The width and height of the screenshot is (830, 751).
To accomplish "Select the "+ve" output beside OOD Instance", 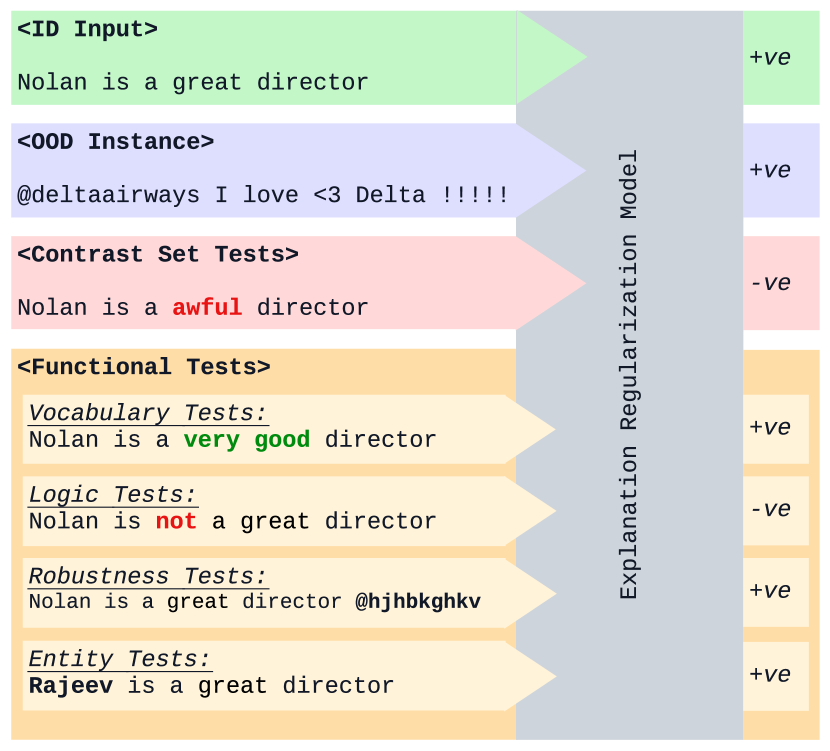I will (x=770, y=171).
